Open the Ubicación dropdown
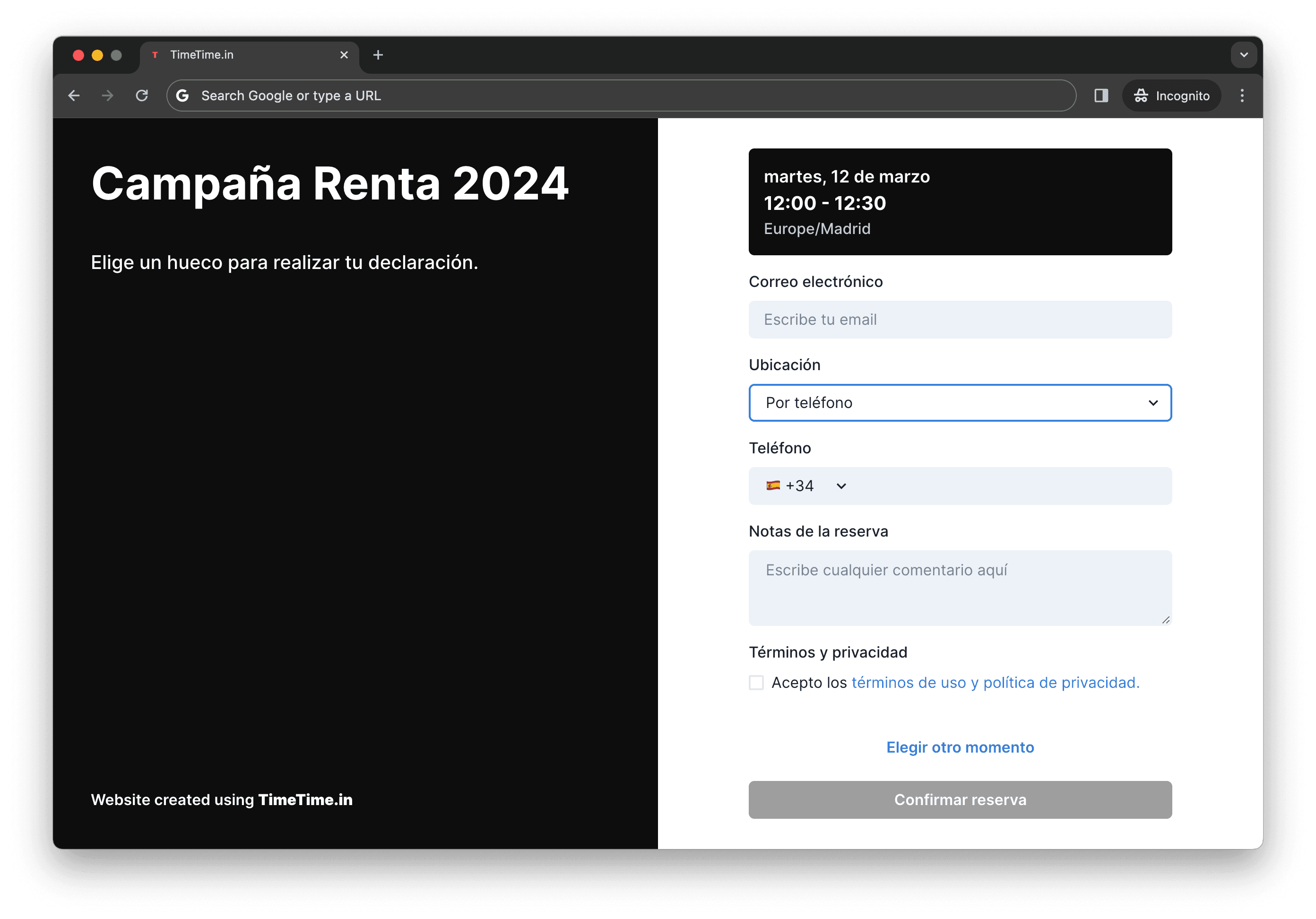The height and width of the screenshot is (919, 1316). [960, 403]
